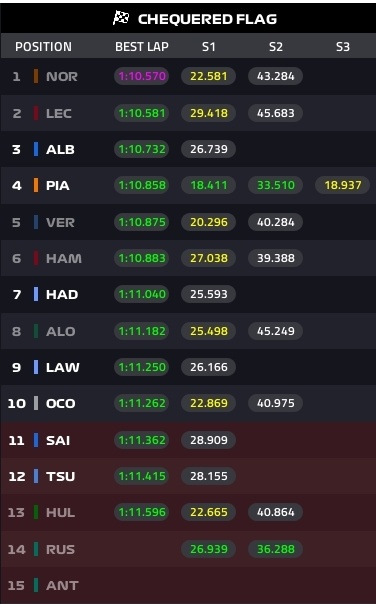Click NOR's orange team color bar
Viewport: 376px width, 604px height.
click(36, 76)
